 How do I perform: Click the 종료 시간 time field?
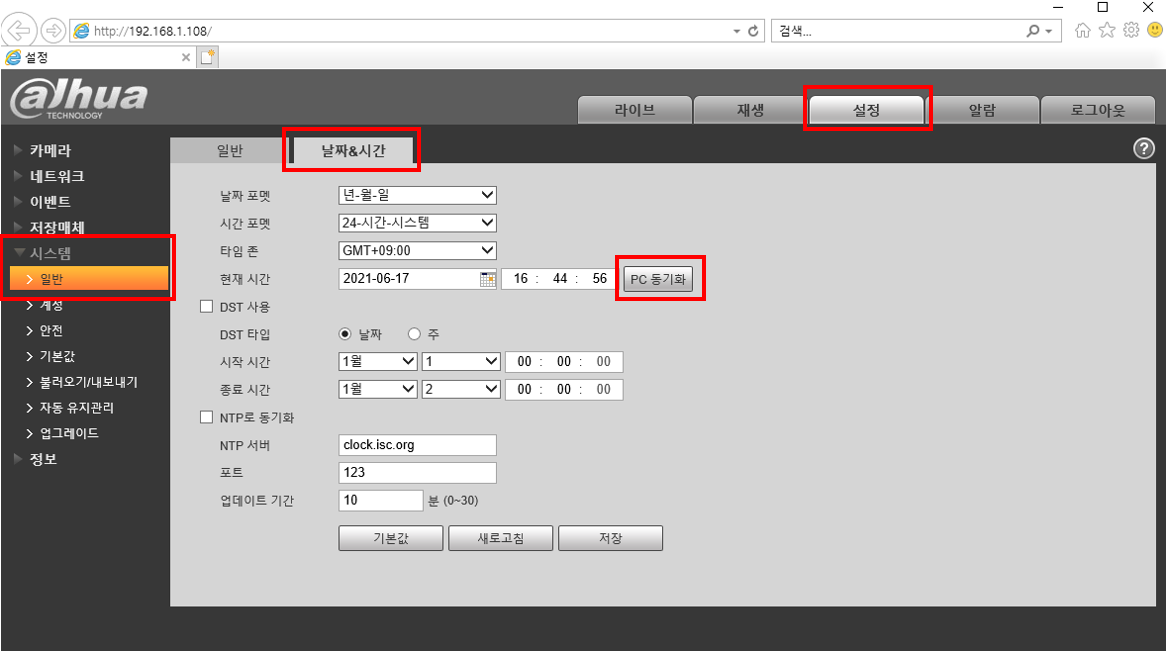point(564,389)
